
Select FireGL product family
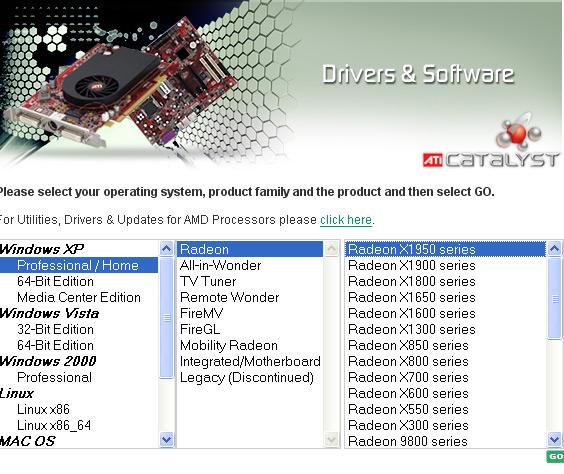[x=200, y=329]
